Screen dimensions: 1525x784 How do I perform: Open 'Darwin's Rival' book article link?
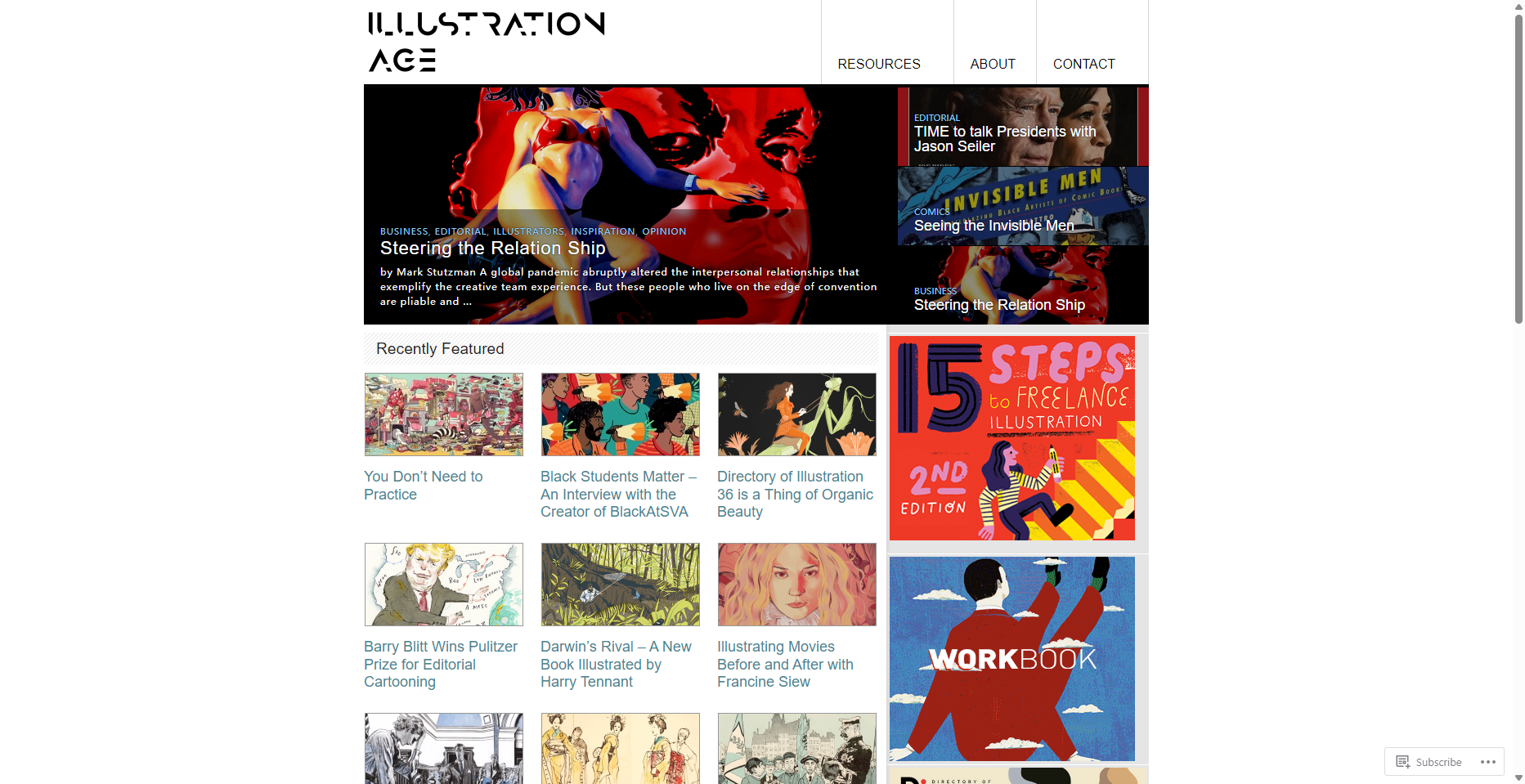[616, 664]
